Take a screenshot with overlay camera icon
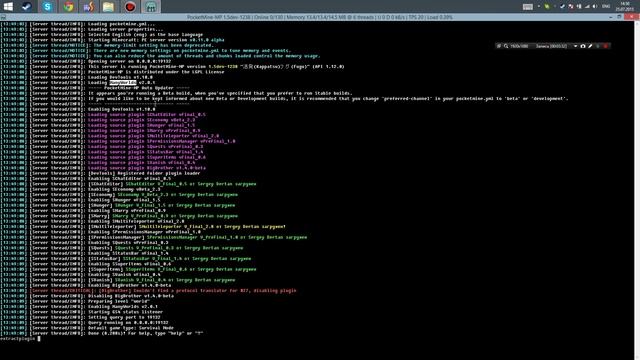This screenshot has width=640, height=360. click(583, 46)
